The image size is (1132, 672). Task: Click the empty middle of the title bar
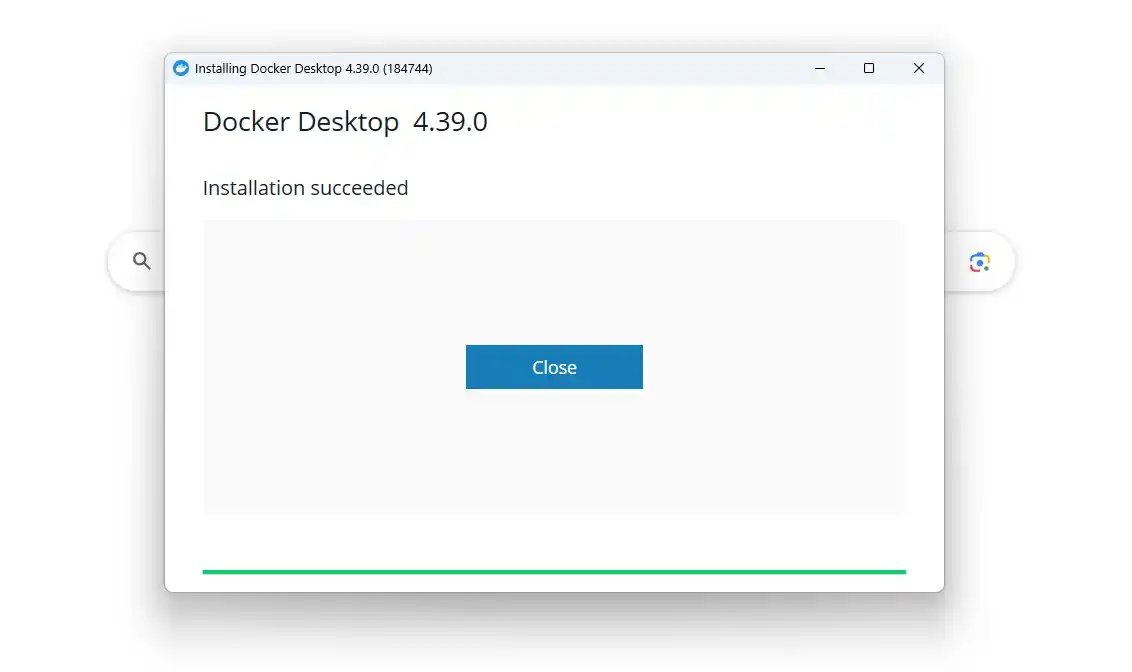(620, 68)
